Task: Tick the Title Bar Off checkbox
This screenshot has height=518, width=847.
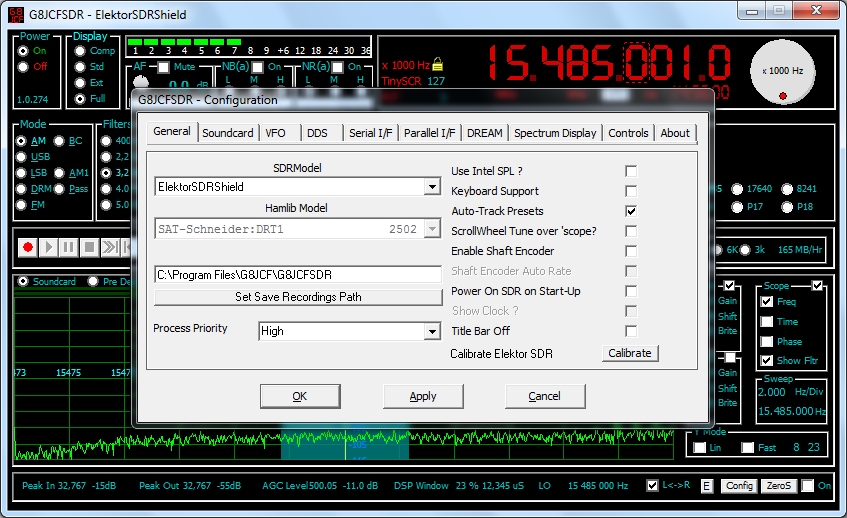Action: pos(631,331)
